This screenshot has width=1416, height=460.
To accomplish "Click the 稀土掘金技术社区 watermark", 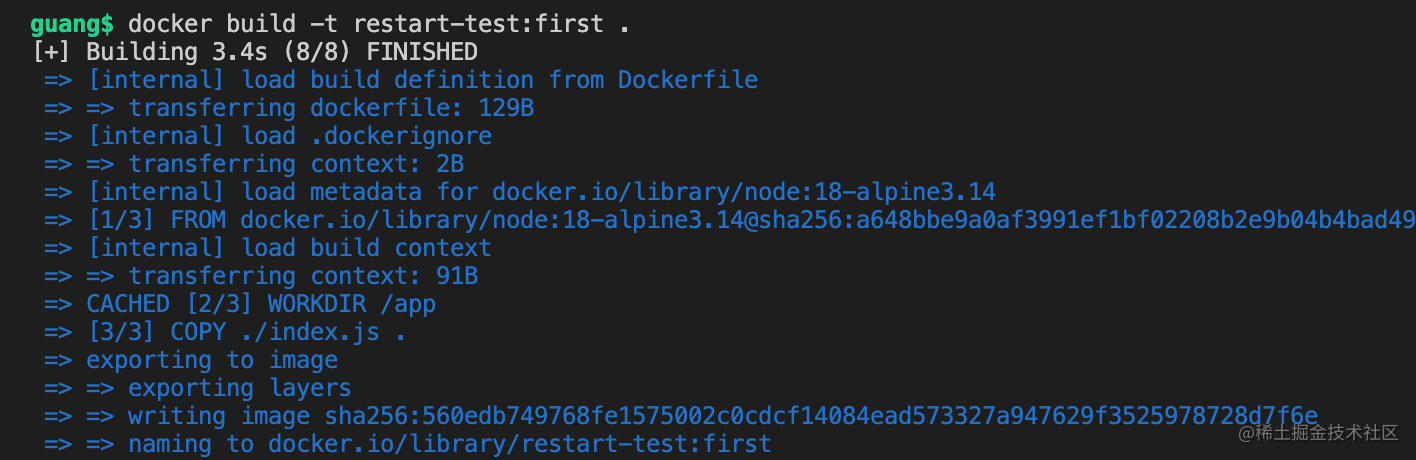I will tap(1318, 433).
